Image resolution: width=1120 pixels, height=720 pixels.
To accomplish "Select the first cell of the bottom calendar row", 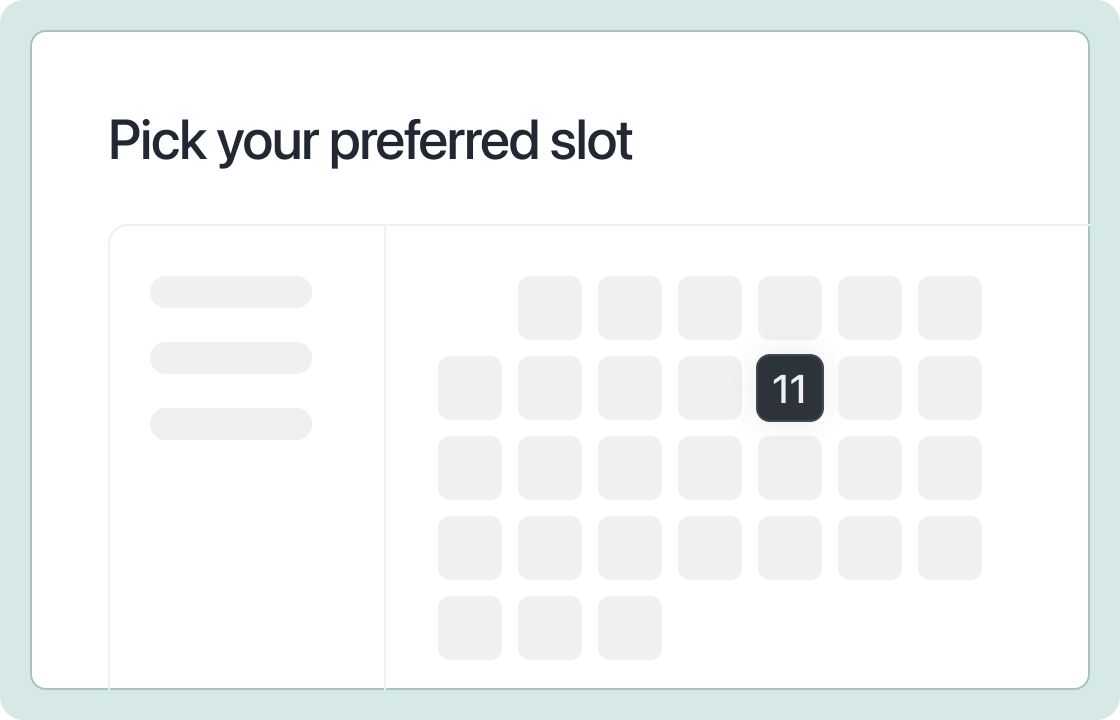I will click(470, 628).
